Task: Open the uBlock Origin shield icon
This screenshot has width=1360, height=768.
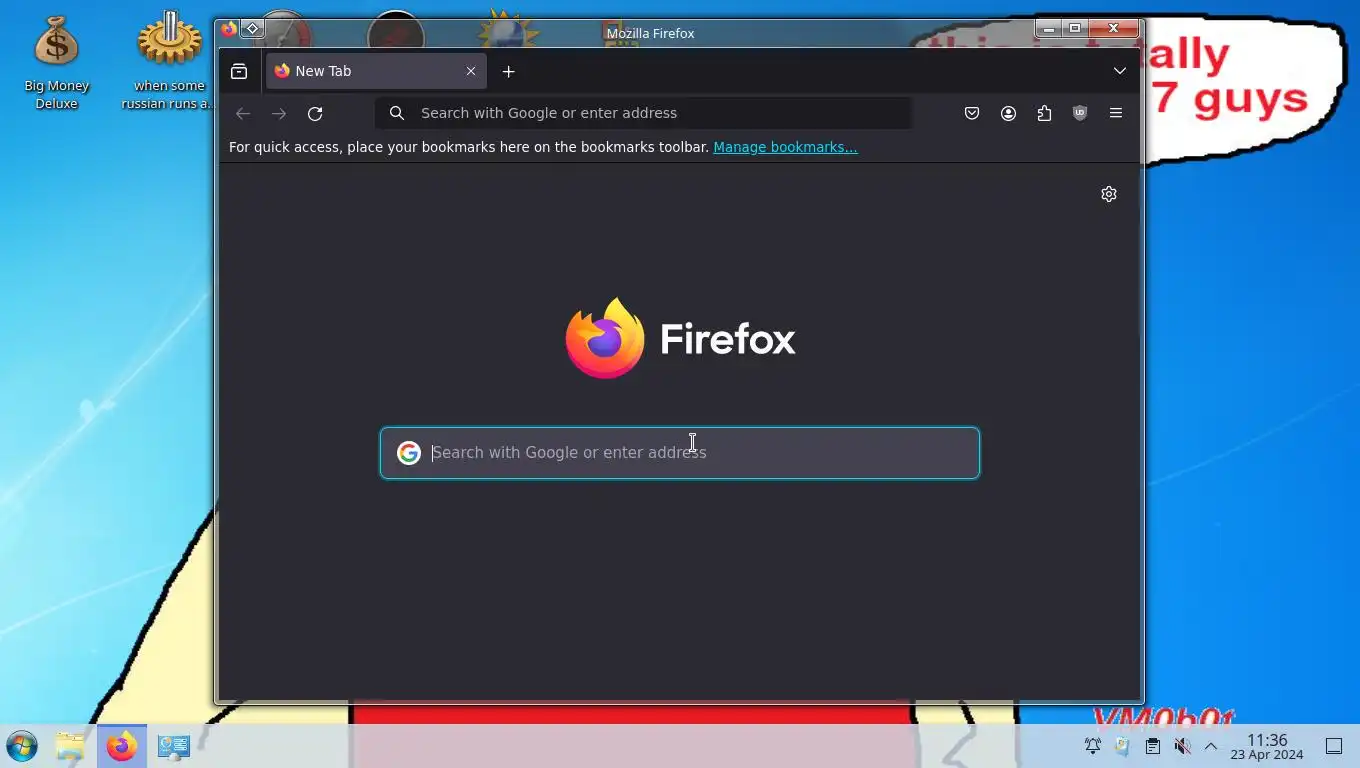Action: click(x=1080, y=113)
